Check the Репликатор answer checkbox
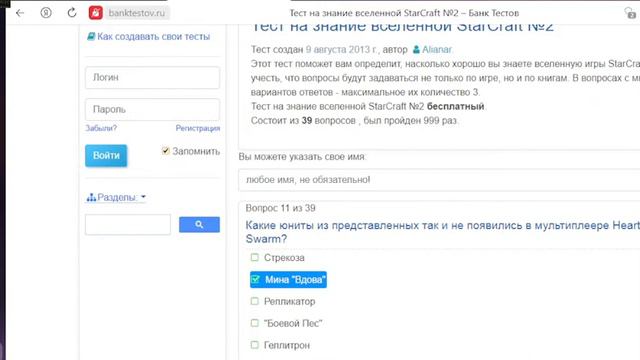 [x=255, y=301]
